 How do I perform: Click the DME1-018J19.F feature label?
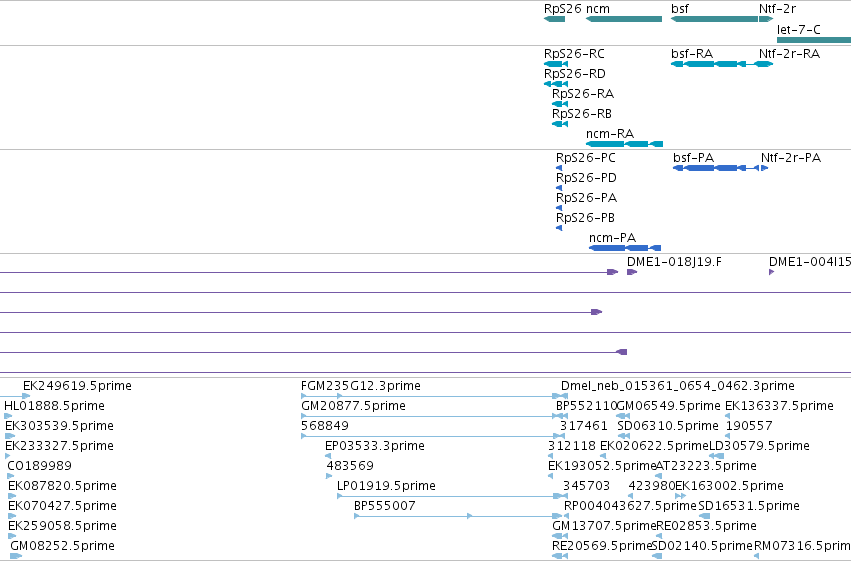coord(674,262)
